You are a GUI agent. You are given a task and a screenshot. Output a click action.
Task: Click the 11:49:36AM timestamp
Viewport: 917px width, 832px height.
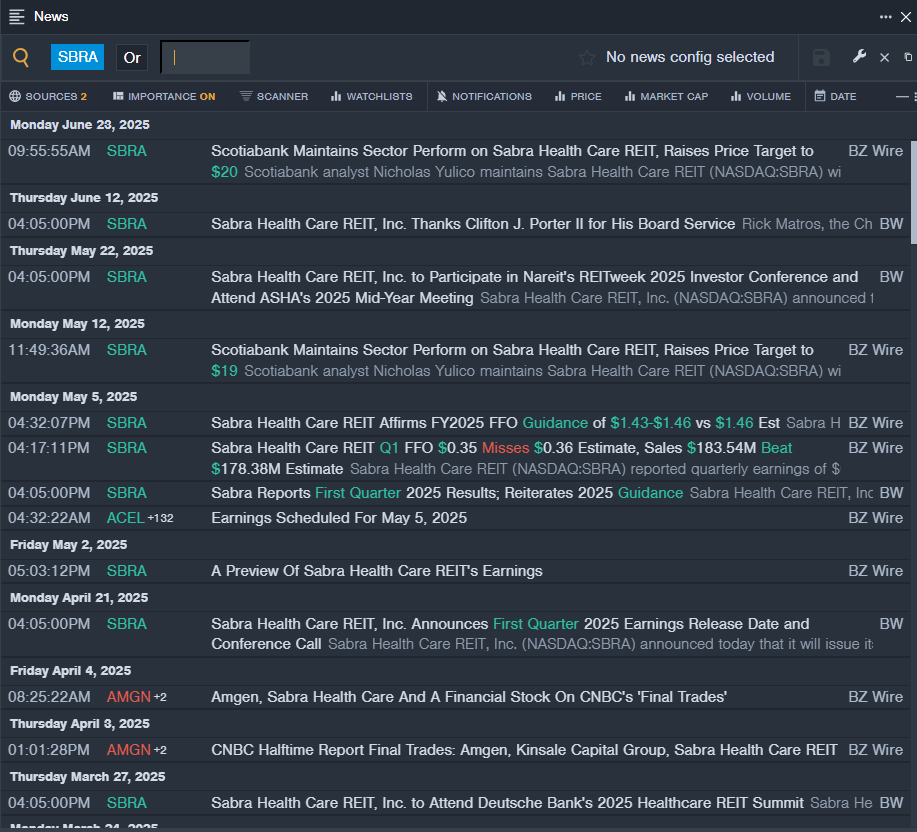click(49, 350)
